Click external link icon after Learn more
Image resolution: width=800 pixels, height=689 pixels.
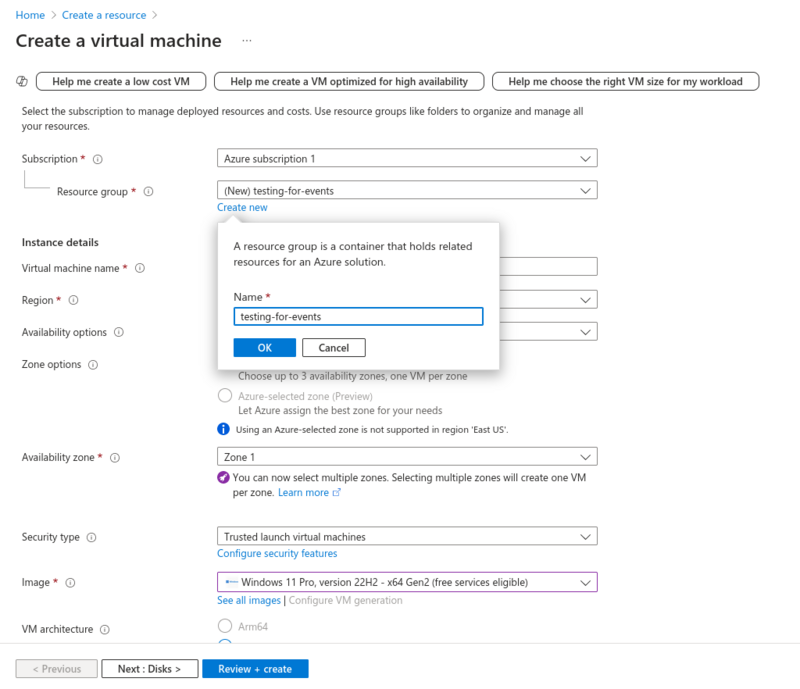(x=336, y=493)
